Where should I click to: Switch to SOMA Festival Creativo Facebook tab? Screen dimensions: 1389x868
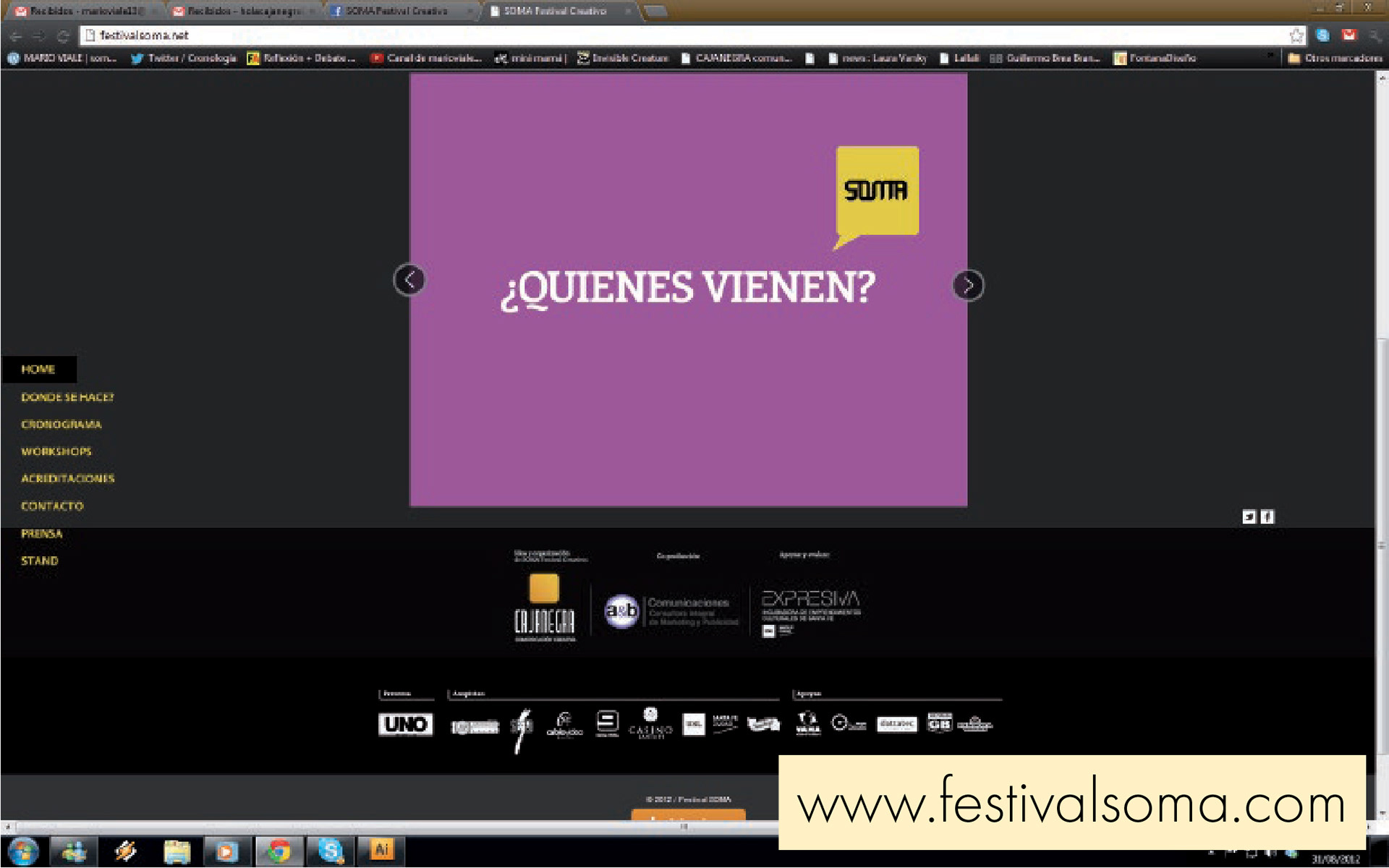coord(396,11)
